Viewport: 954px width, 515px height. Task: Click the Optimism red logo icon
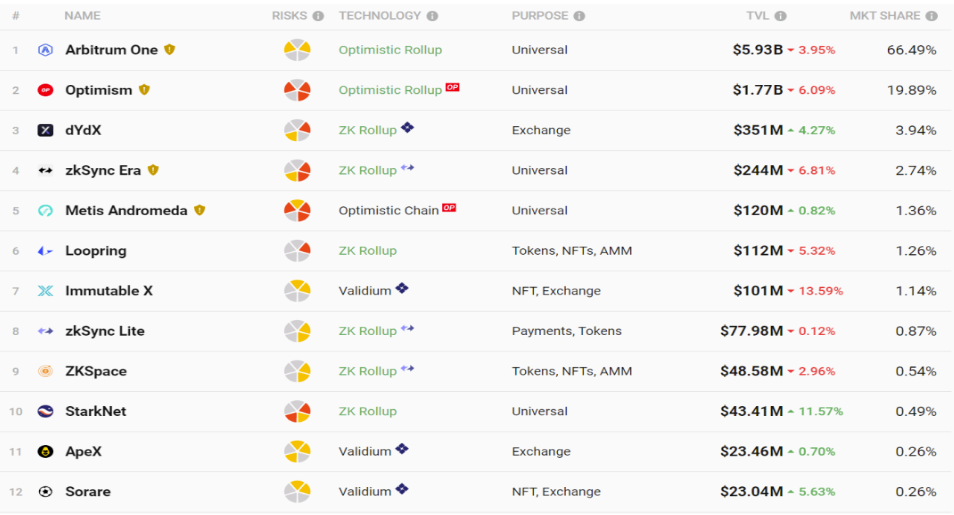click(45, 90)
